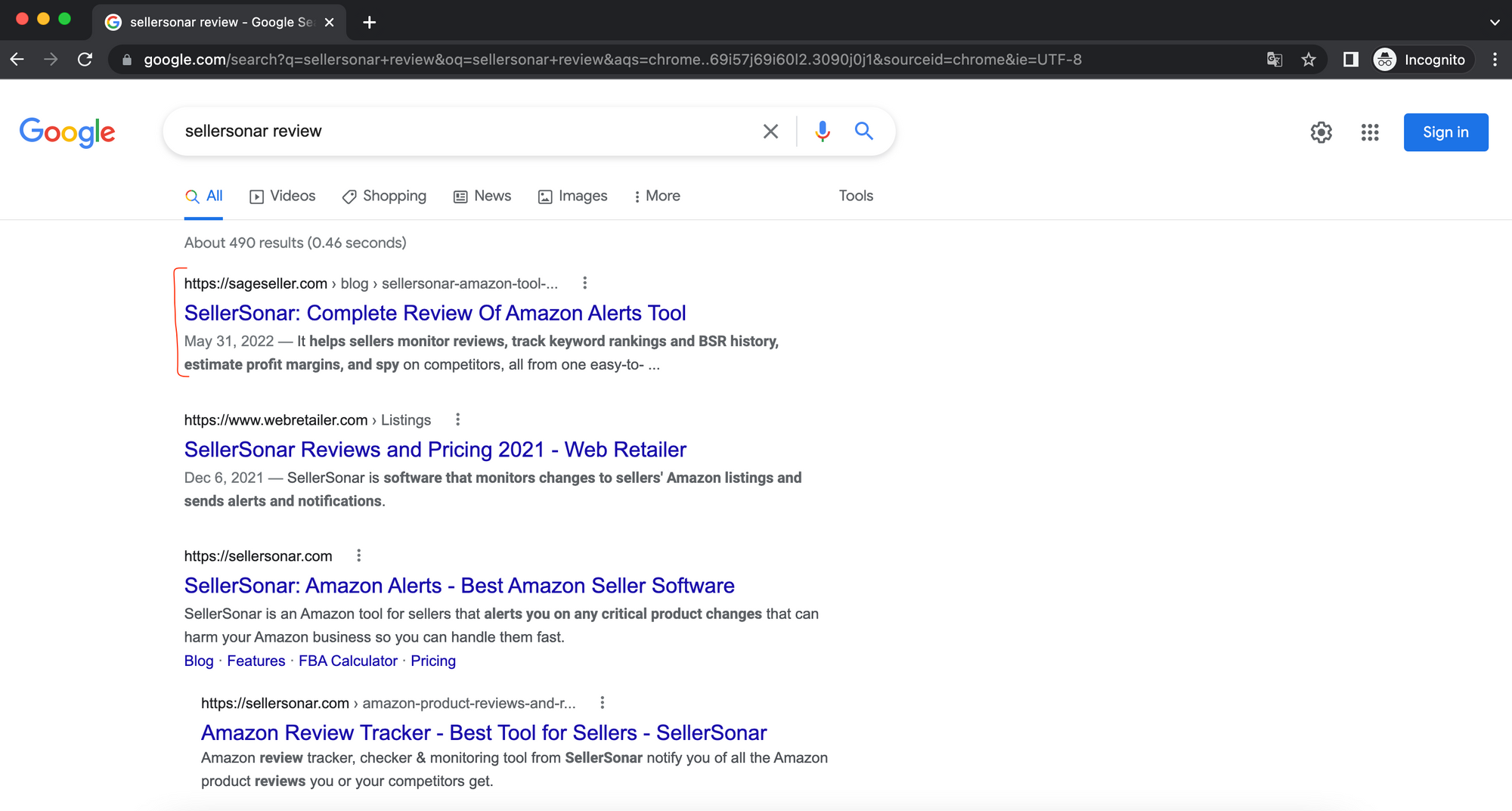Select the All results tab
The width and height of the screenshot is (1512, 811).
click(204, 196)
